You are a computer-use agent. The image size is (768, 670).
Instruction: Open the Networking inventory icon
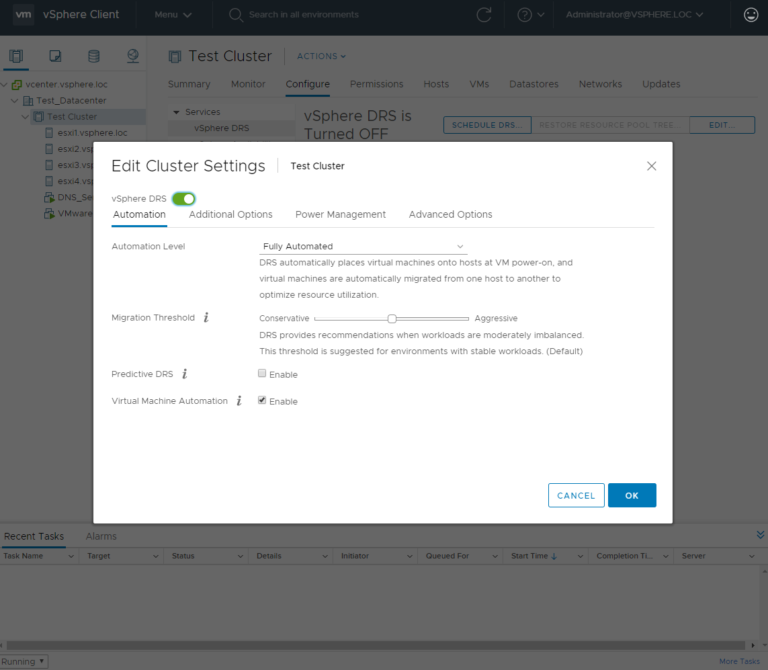point(133,56)
